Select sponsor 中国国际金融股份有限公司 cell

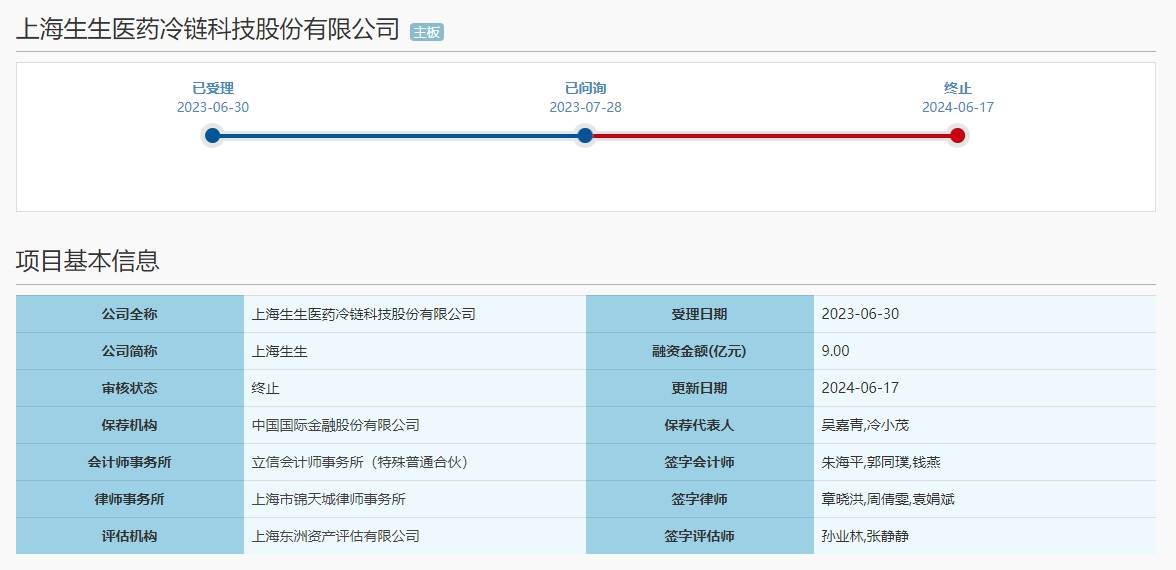tap(336, 425)
